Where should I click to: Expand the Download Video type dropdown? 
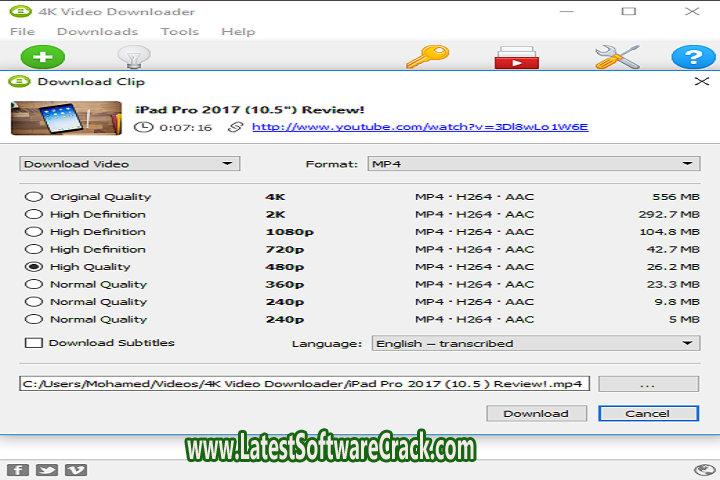click(x=129, y=164)
